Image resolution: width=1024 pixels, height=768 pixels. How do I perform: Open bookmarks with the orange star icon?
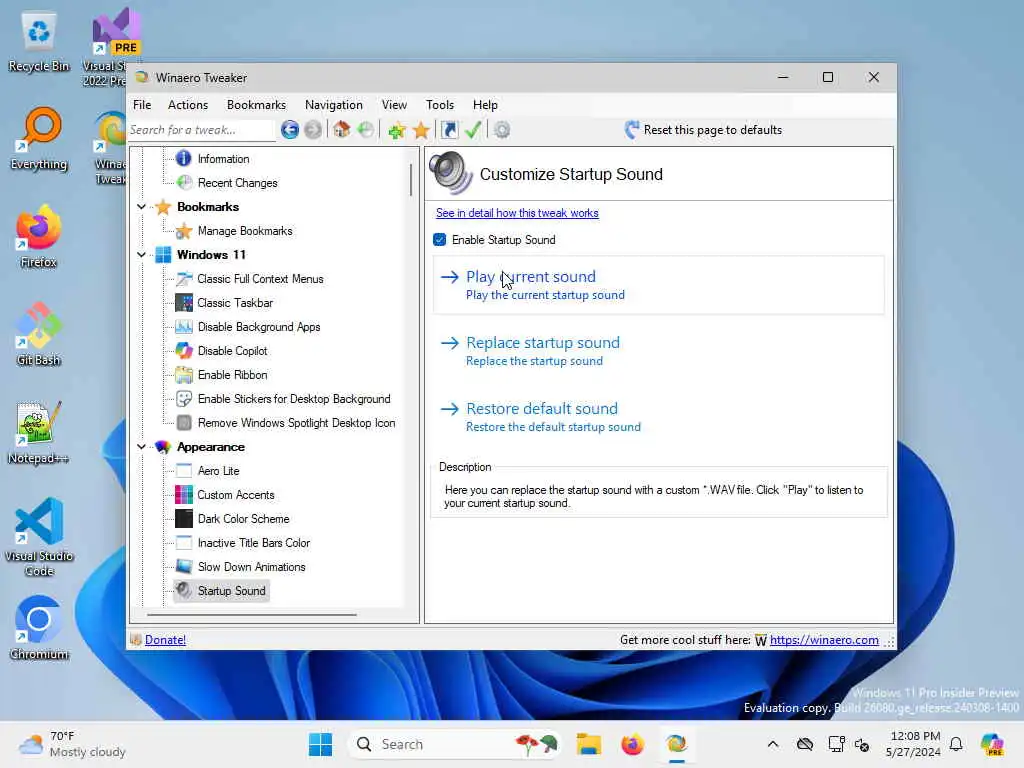[421, 130]
